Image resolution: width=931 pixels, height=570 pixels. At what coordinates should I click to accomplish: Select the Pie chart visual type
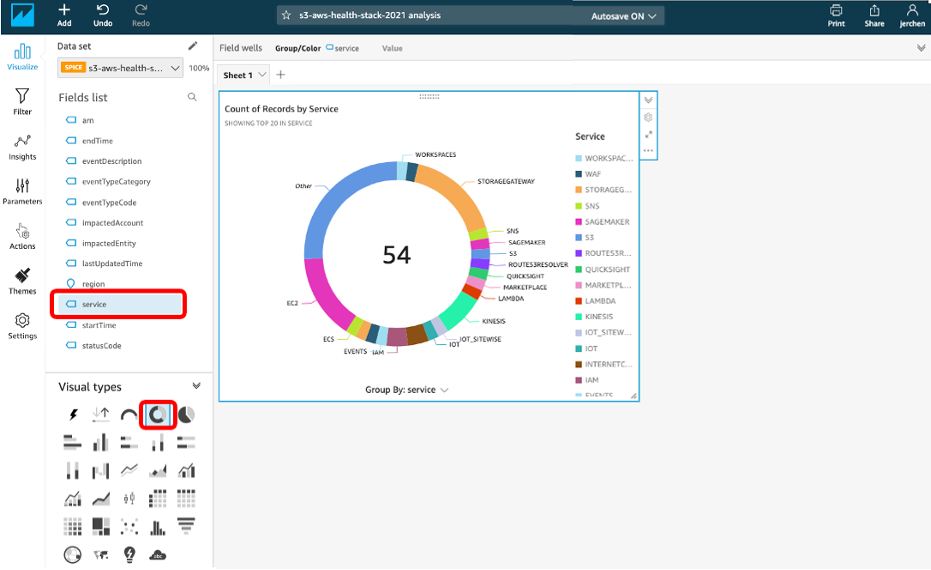[186, 414]
